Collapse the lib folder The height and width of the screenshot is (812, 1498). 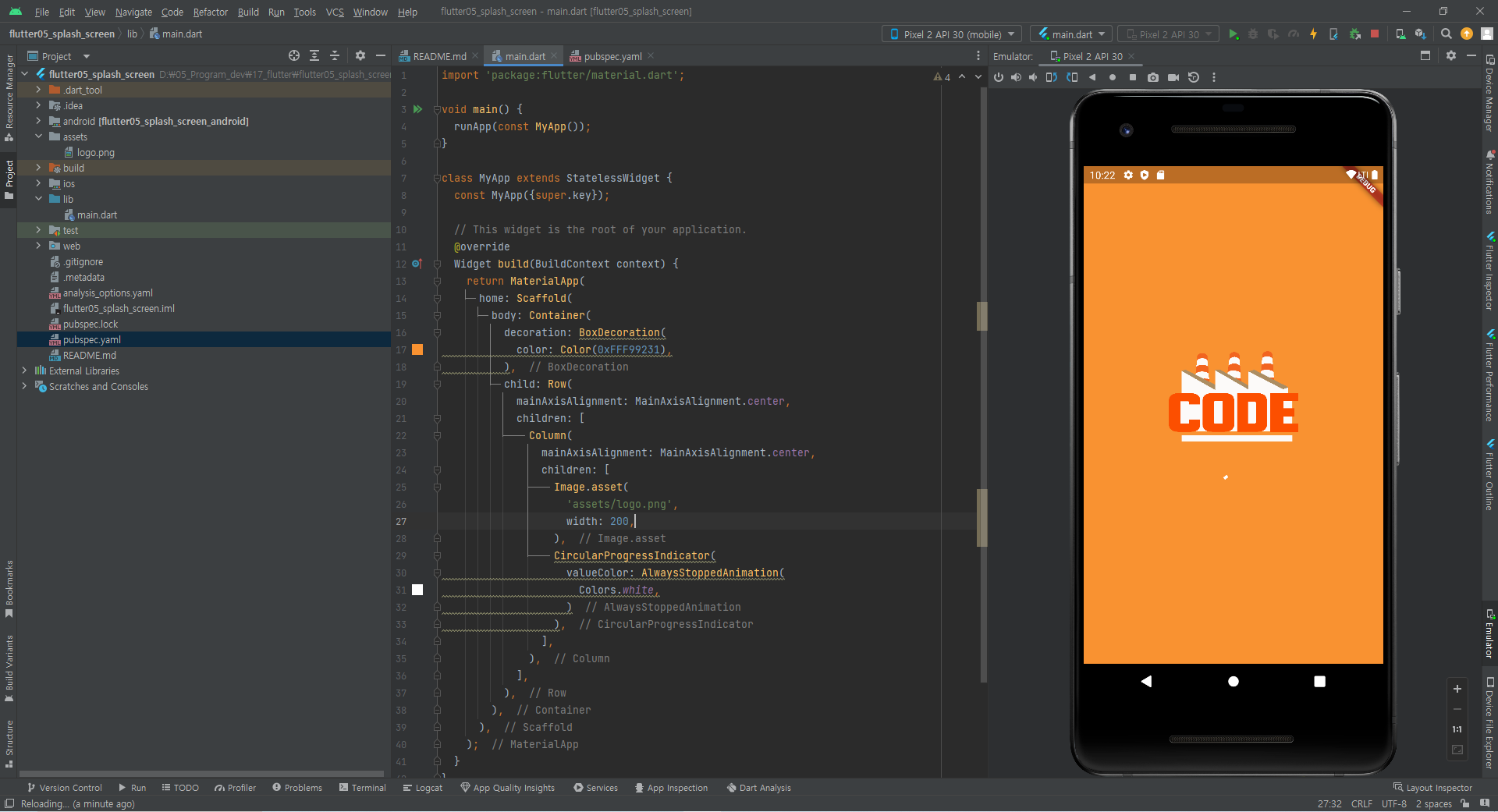[38, 199]
